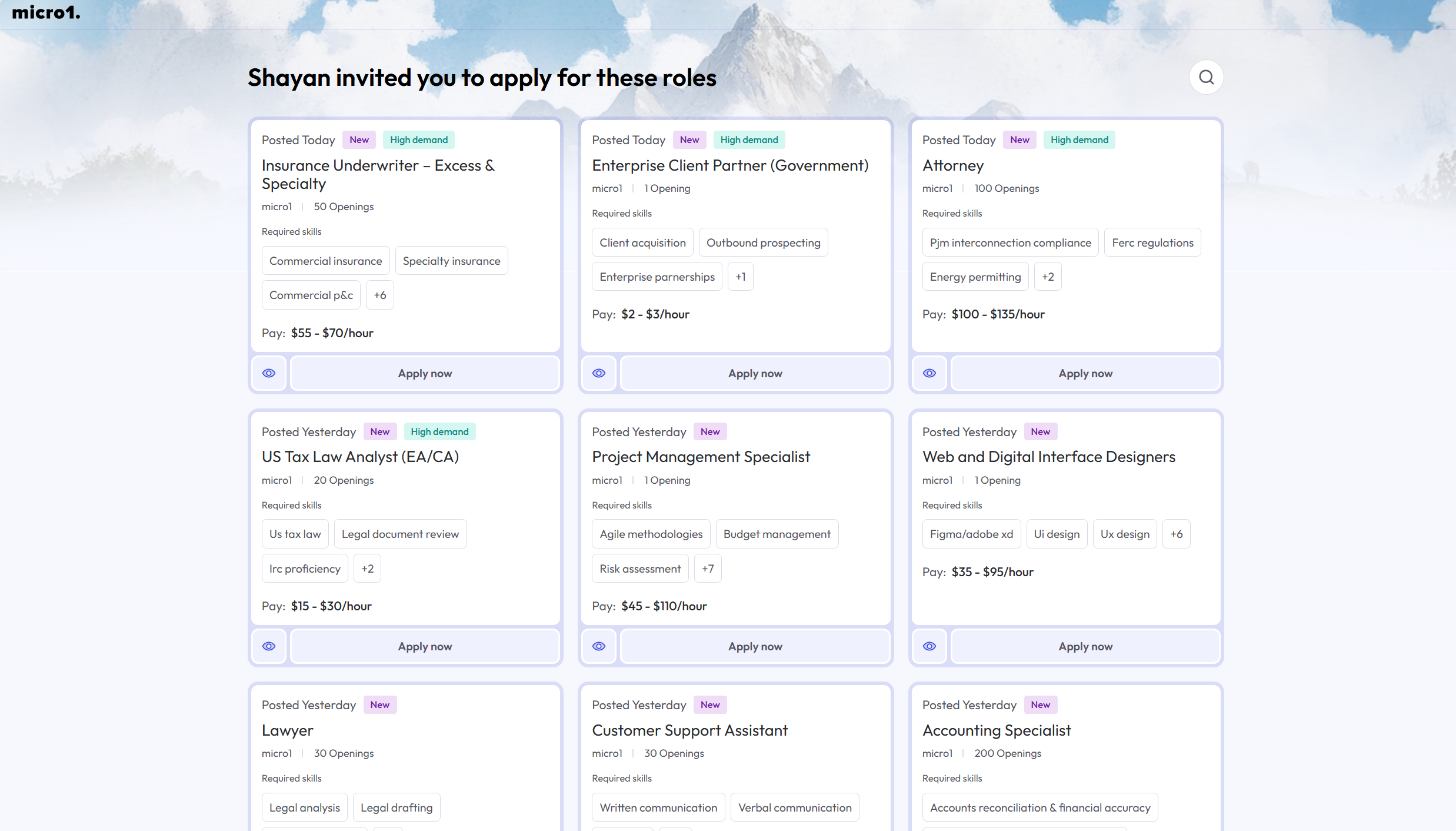Click the Ux design skill tag
The width and height of the screenshot is (1456, 831).
[1125, 534]
